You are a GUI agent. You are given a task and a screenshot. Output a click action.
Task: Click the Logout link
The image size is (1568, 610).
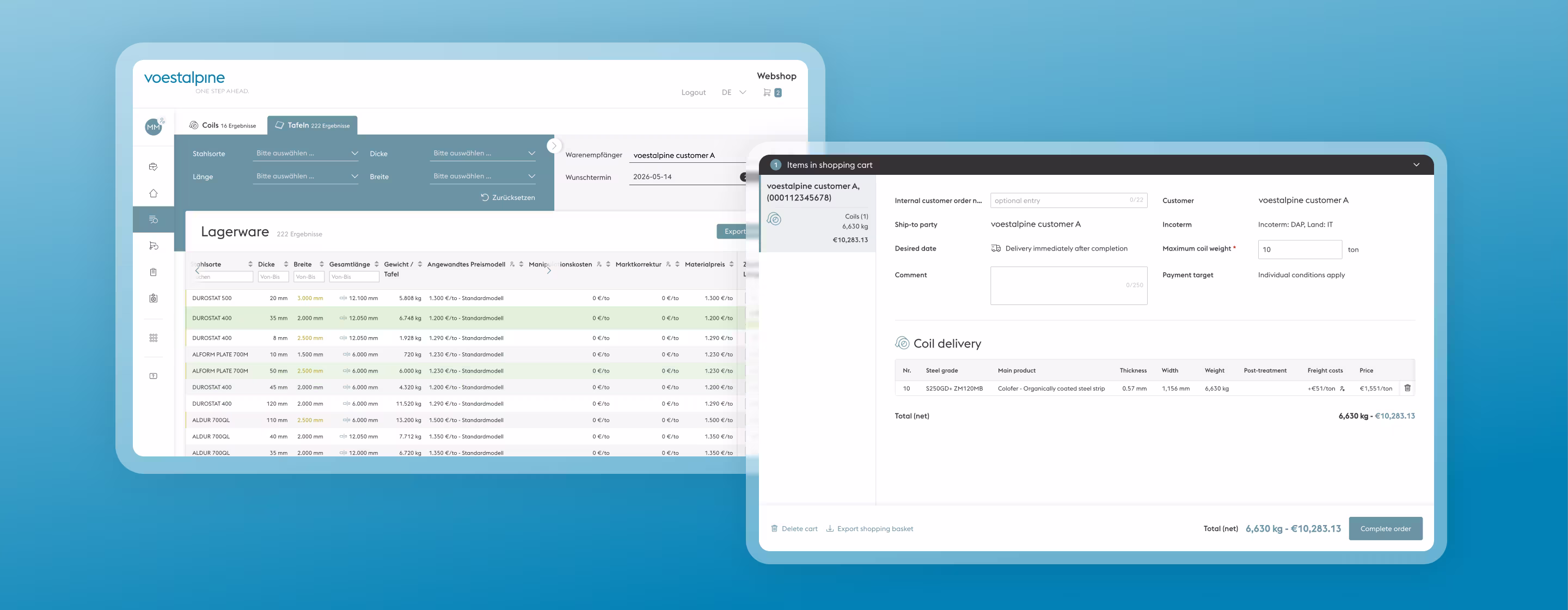tap(693, 93)
